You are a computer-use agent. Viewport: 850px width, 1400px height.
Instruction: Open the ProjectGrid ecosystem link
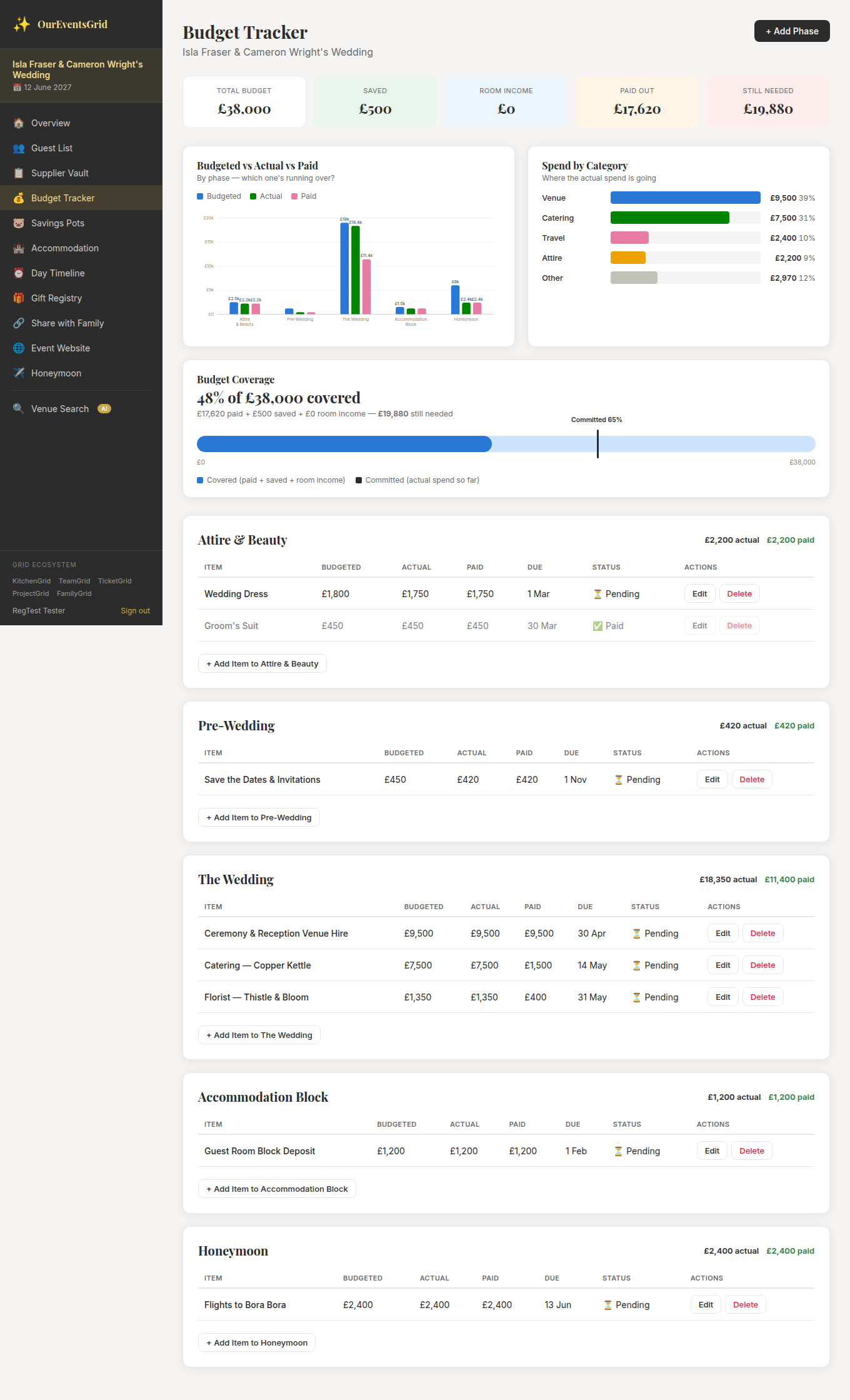31,593
